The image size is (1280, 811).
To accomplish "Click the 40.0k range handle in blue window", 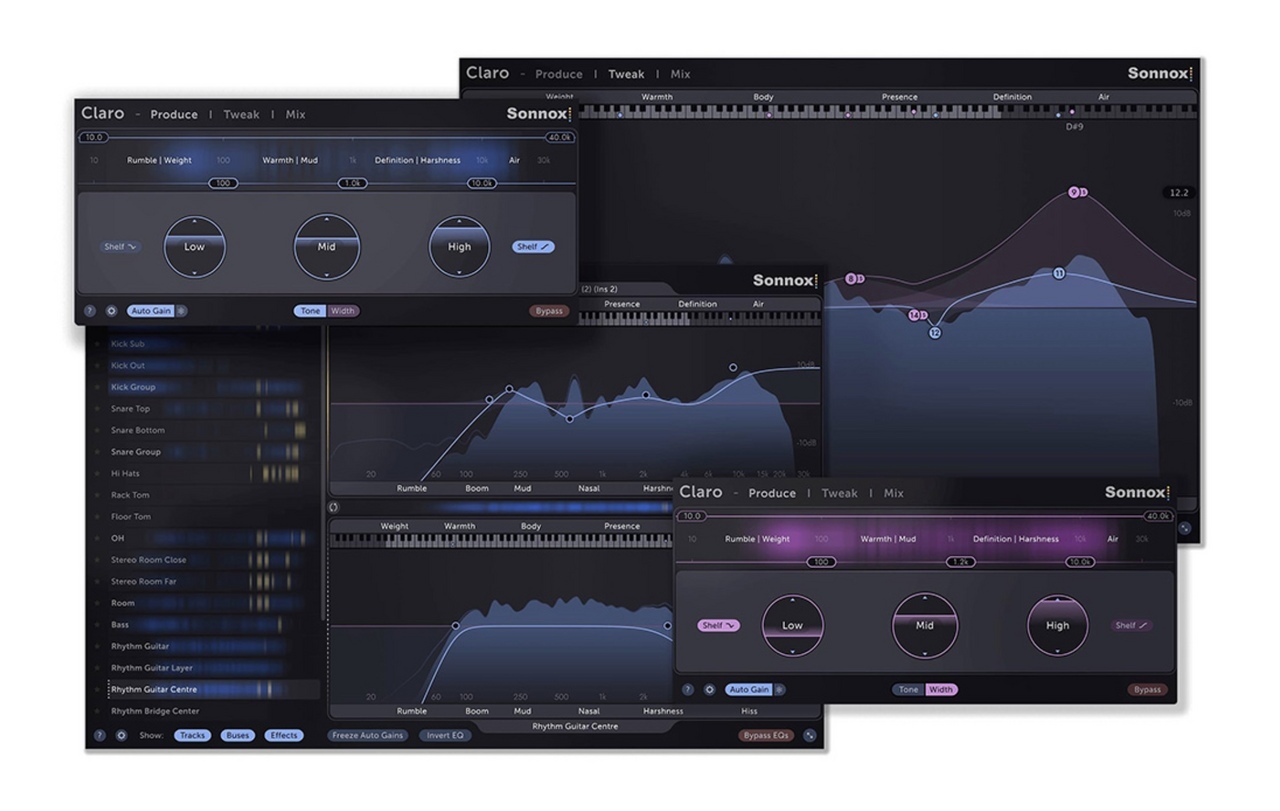I will tap(560, 137).
